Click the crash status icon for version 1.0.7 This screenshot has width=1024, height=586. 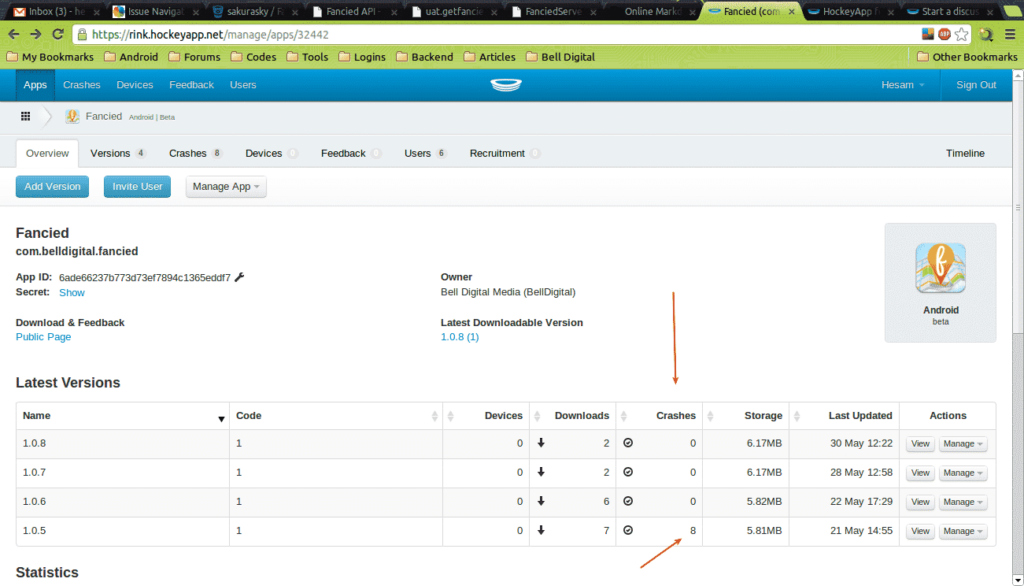tap(628, 472)
